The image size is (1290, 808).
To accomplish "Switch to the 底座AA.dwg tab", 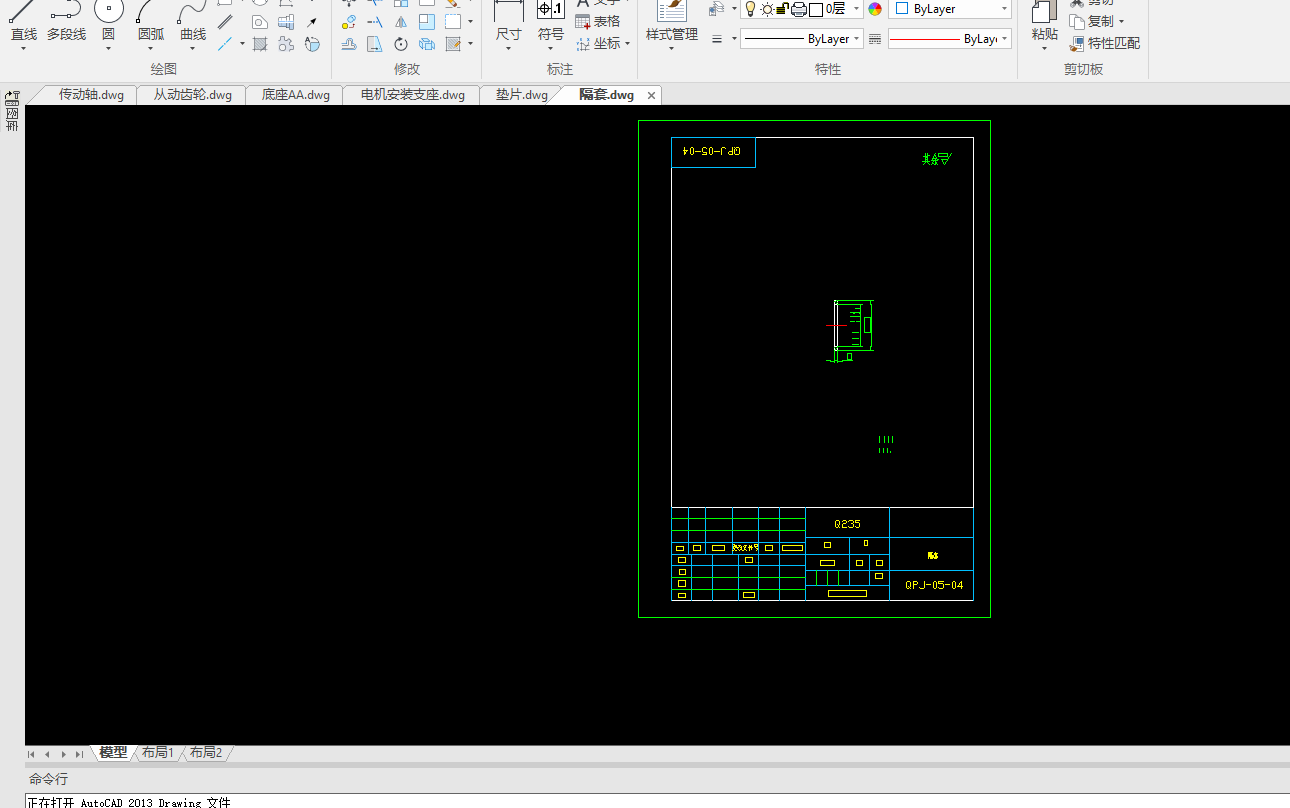I will [x=295, y=95].
